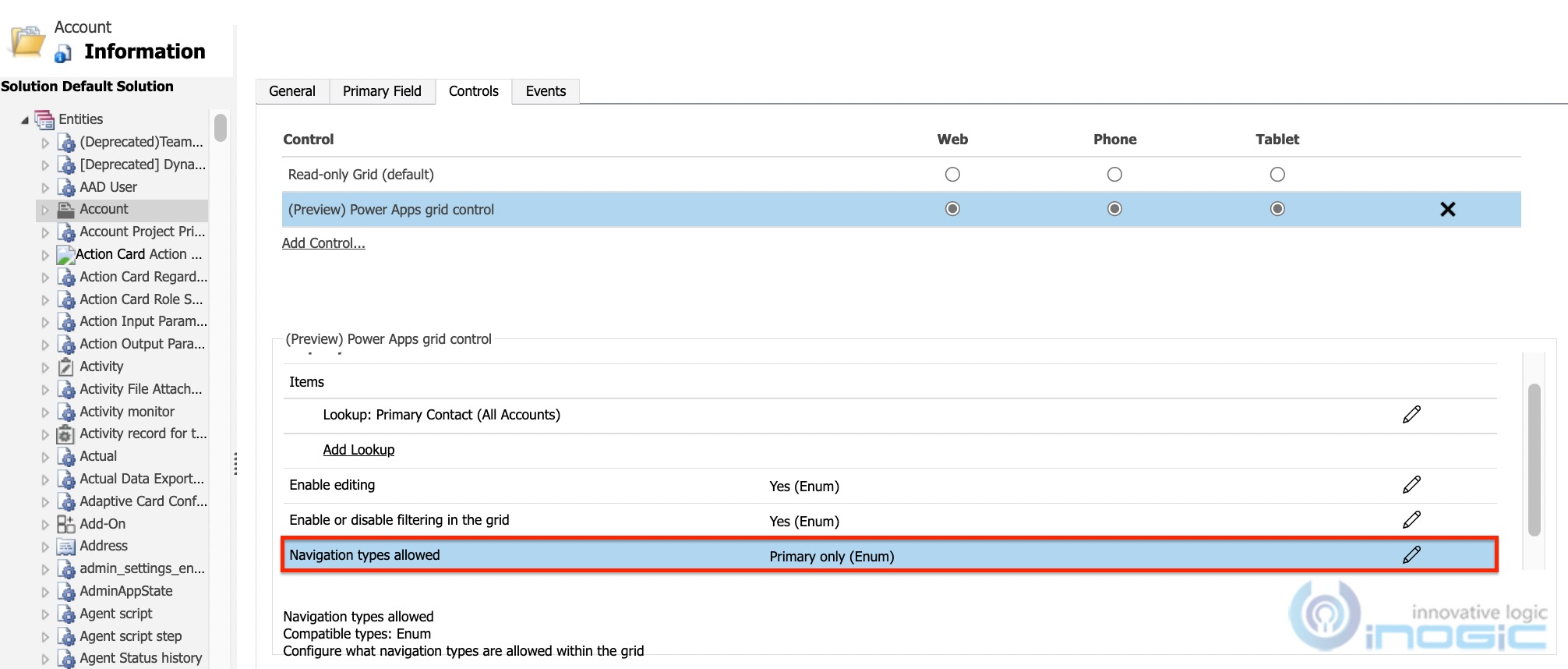Click the navigation pane splitter handle
Viewport: 1568px width, 669px height.
pyautogui.click(x=235, y=464)
